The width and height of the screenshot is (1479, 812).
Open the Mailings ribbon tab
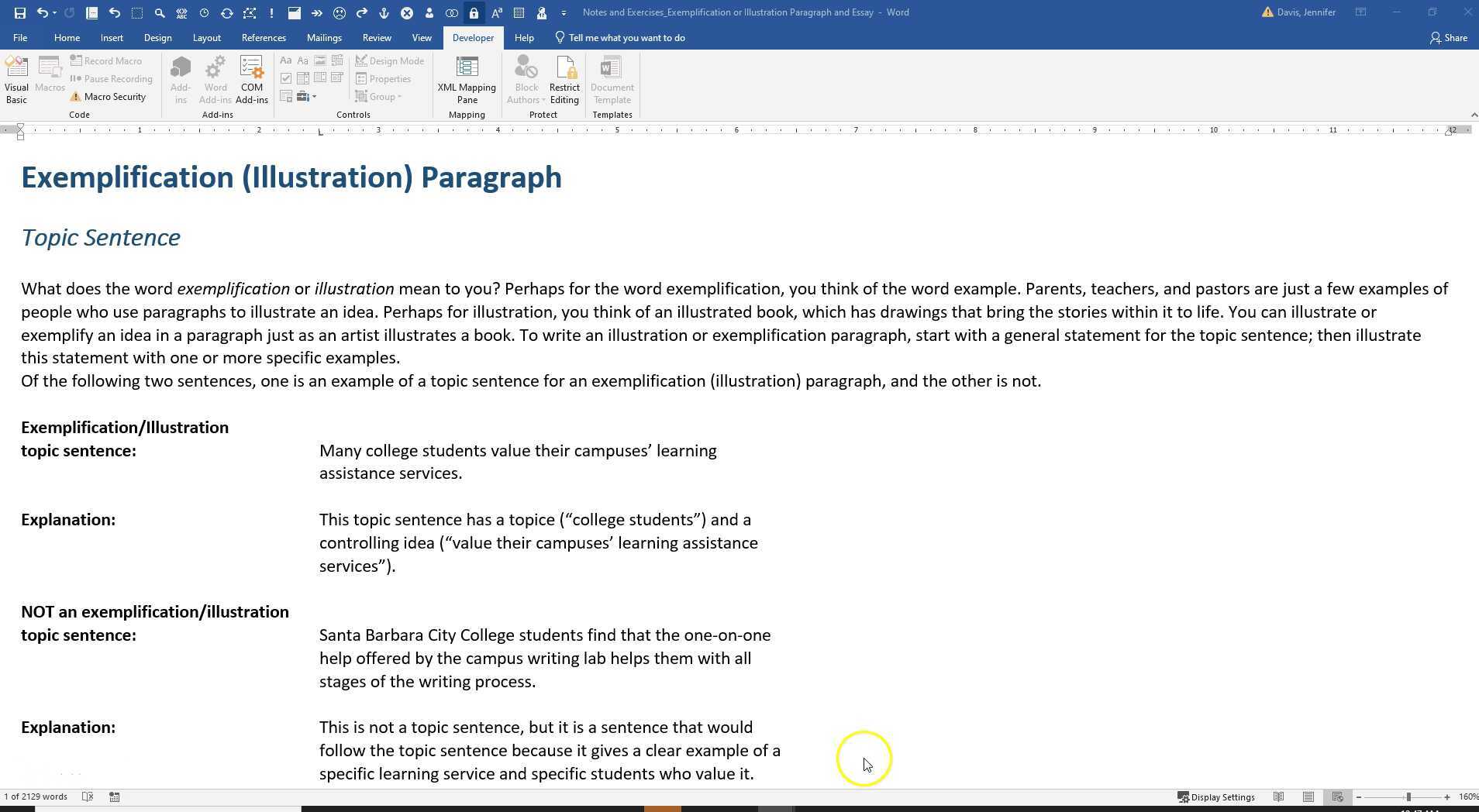point(324,37)
